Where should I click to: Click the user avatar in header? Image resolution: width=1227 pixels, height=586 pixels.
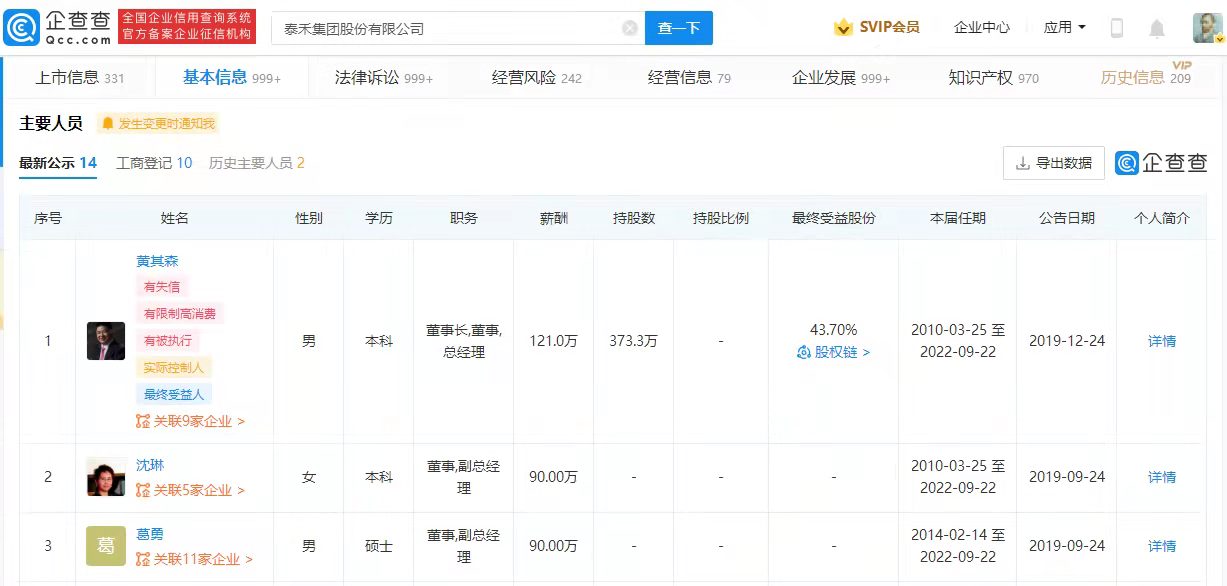(1207, 28)
